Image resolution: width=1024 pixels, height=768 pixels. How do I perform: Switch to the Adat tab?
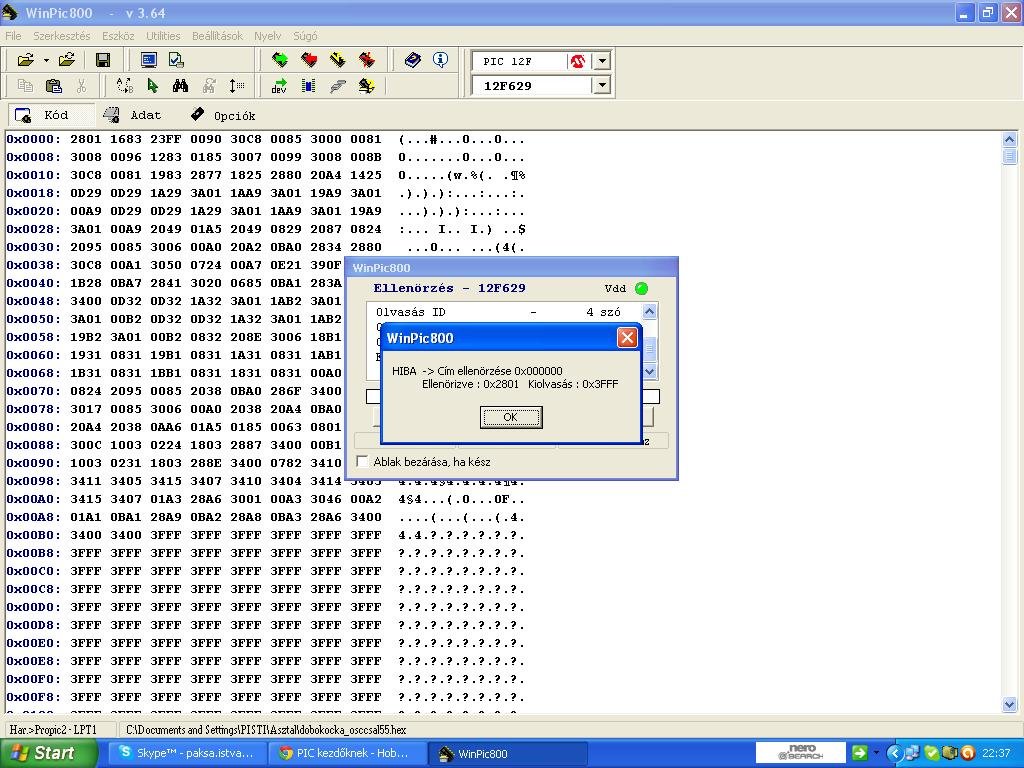[135, 115]
